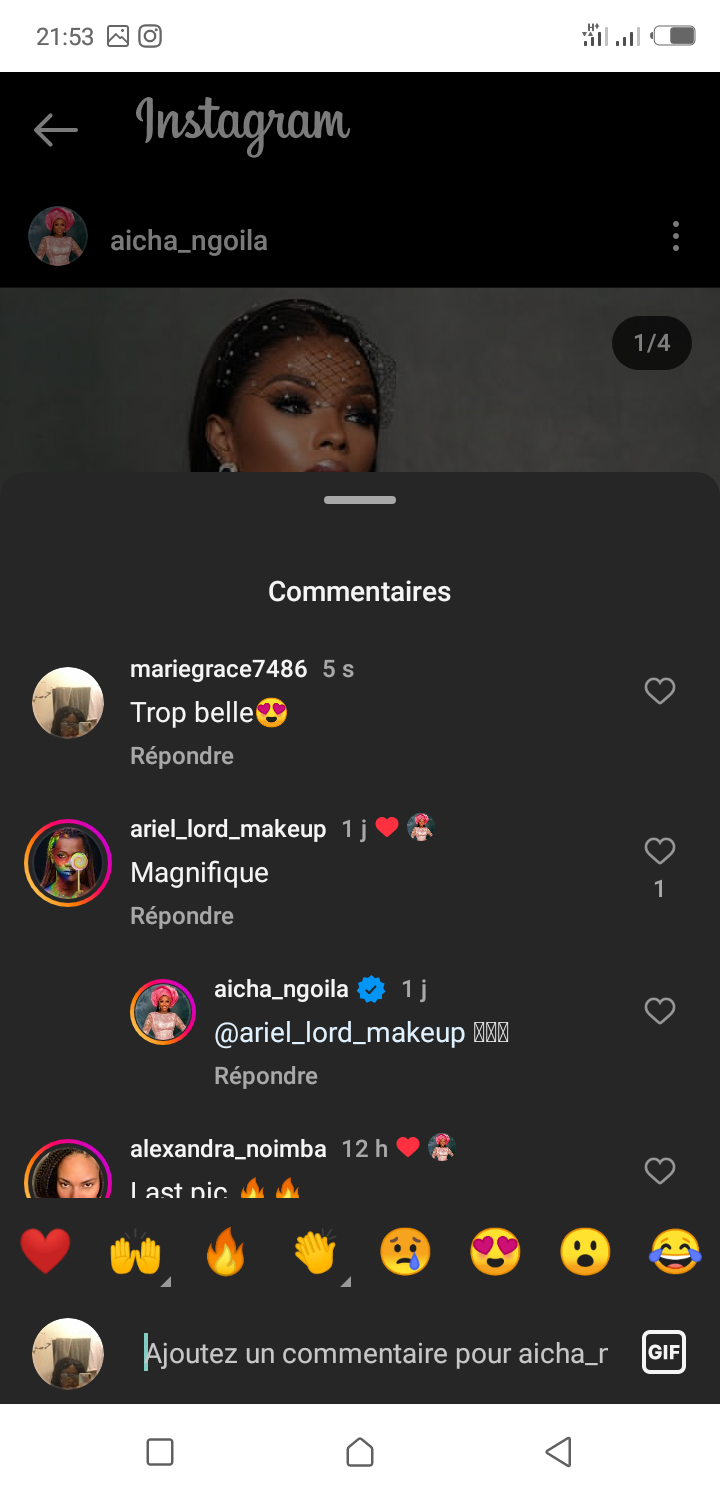Tap the back arrow icon
The width and height of the screenshot is (720, 1500).
click(x=55, y=129)
